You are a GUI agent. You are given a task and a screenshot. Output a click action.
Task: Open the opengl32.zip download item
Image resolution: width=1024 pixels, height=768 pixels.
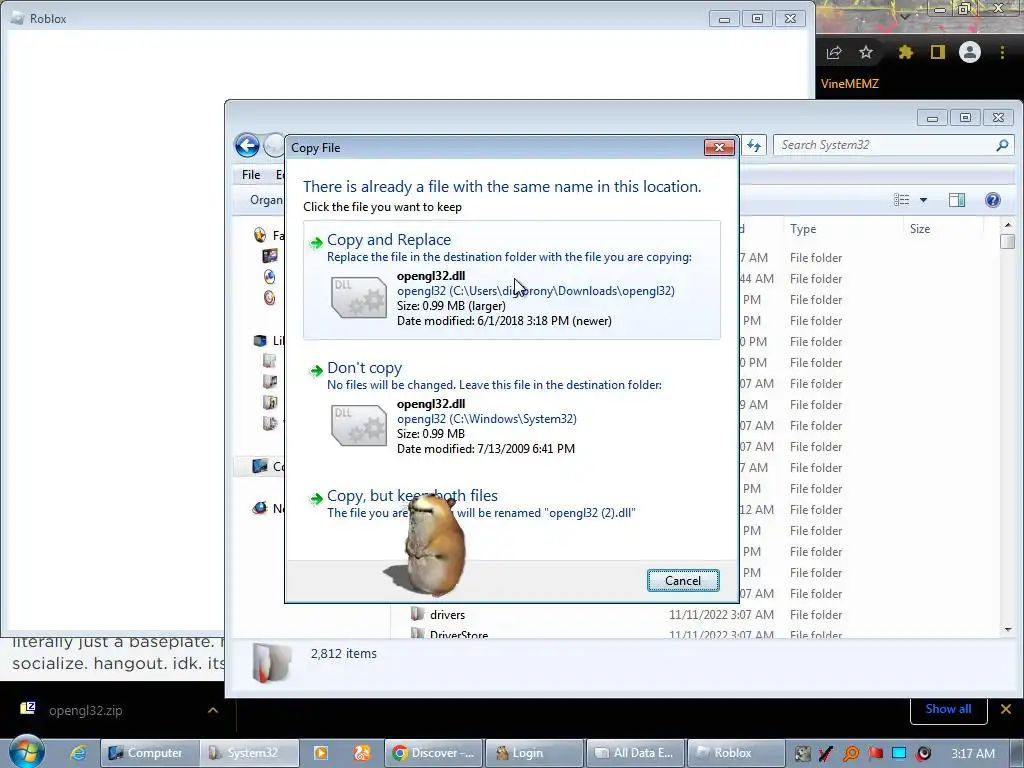(x=85, y=710)
